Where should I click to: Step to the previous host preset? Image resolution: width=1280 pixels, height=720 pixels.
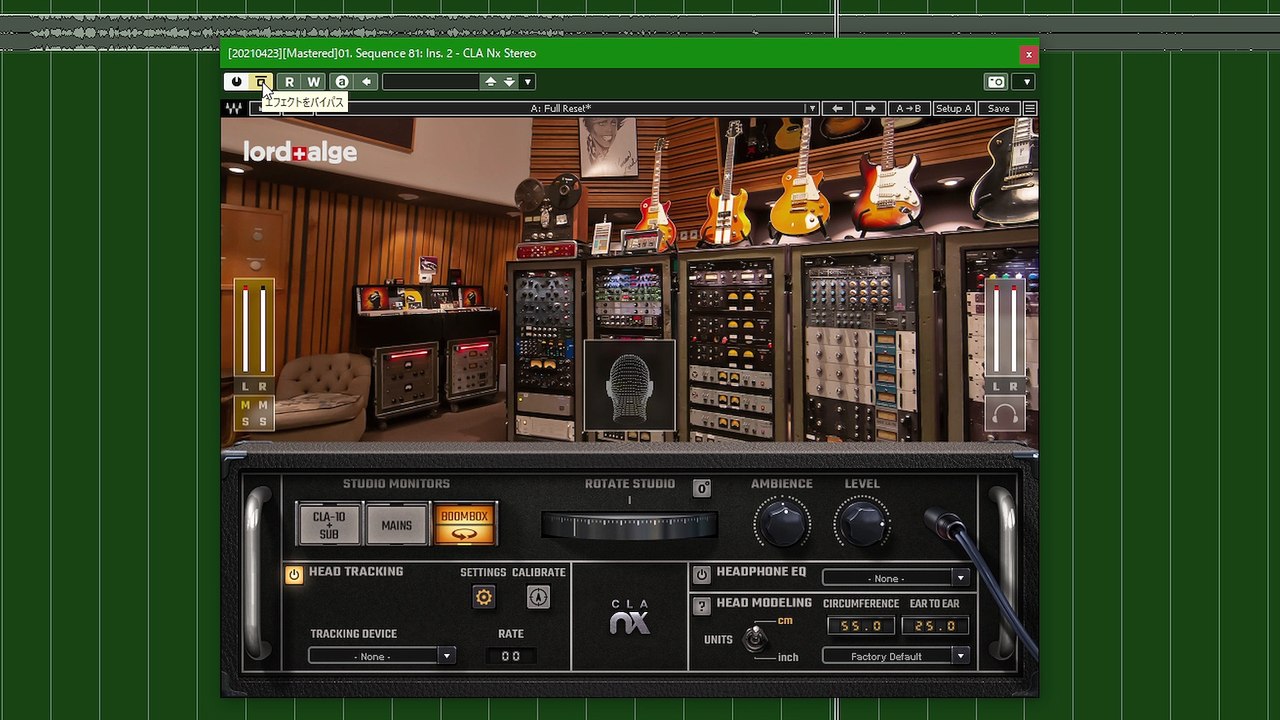pyautogui.click(x=490, y=82)
